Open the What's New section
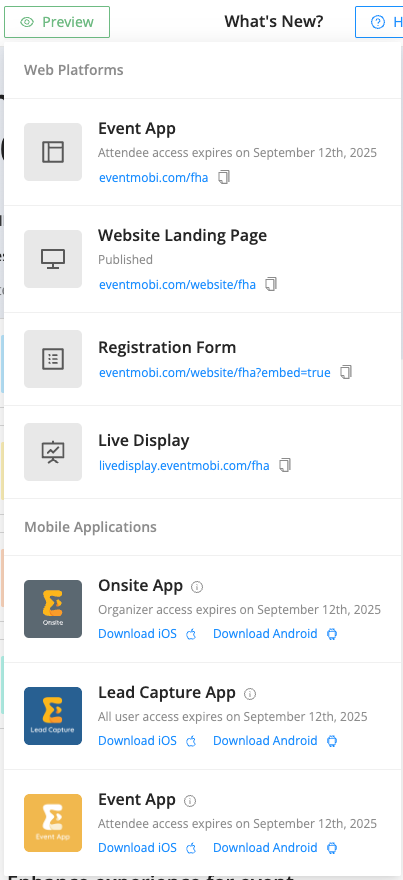This screenshot has height=880, width=403. pos(274,22)
